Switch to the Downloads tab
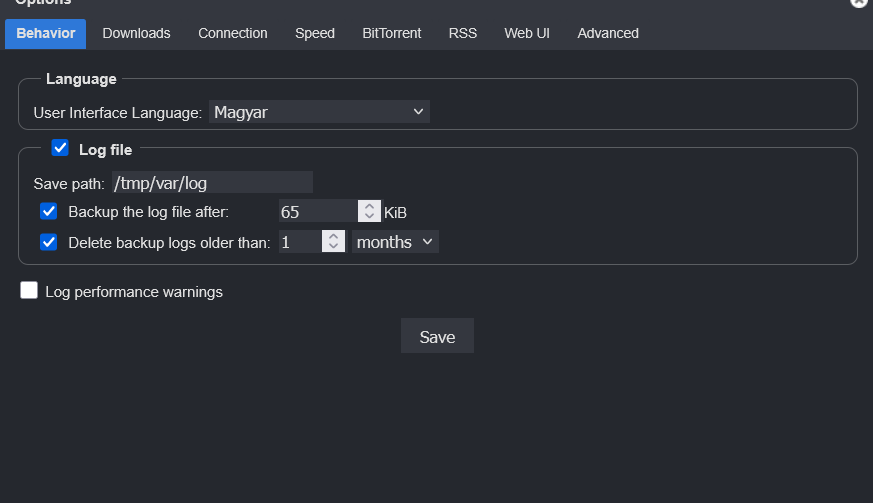873x503 pixels. click(x=136, y=33)
